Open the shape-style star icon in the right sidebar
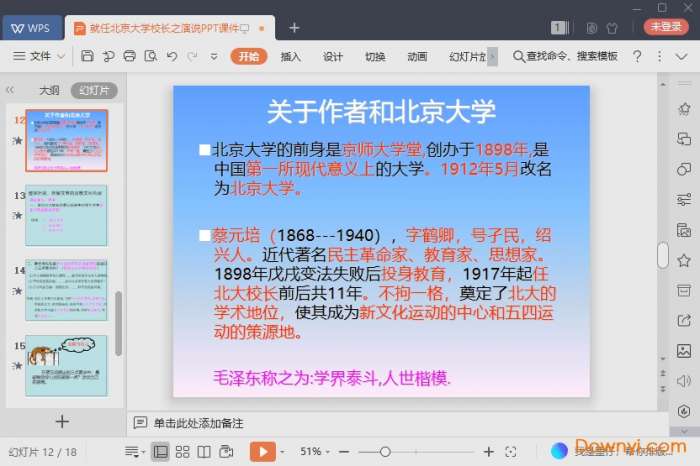 (684, 109)
